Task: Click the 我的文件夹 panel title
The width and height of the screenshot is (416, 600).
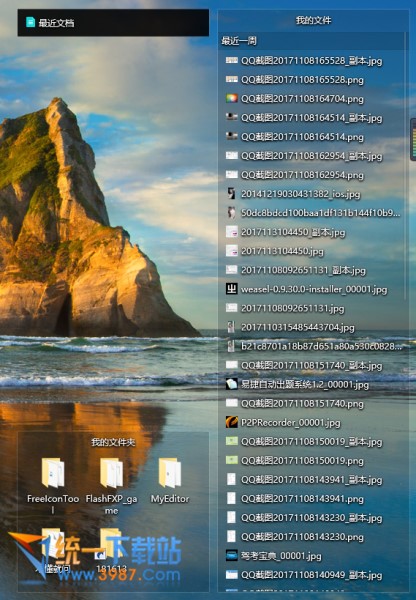Action: coord(113,442)
